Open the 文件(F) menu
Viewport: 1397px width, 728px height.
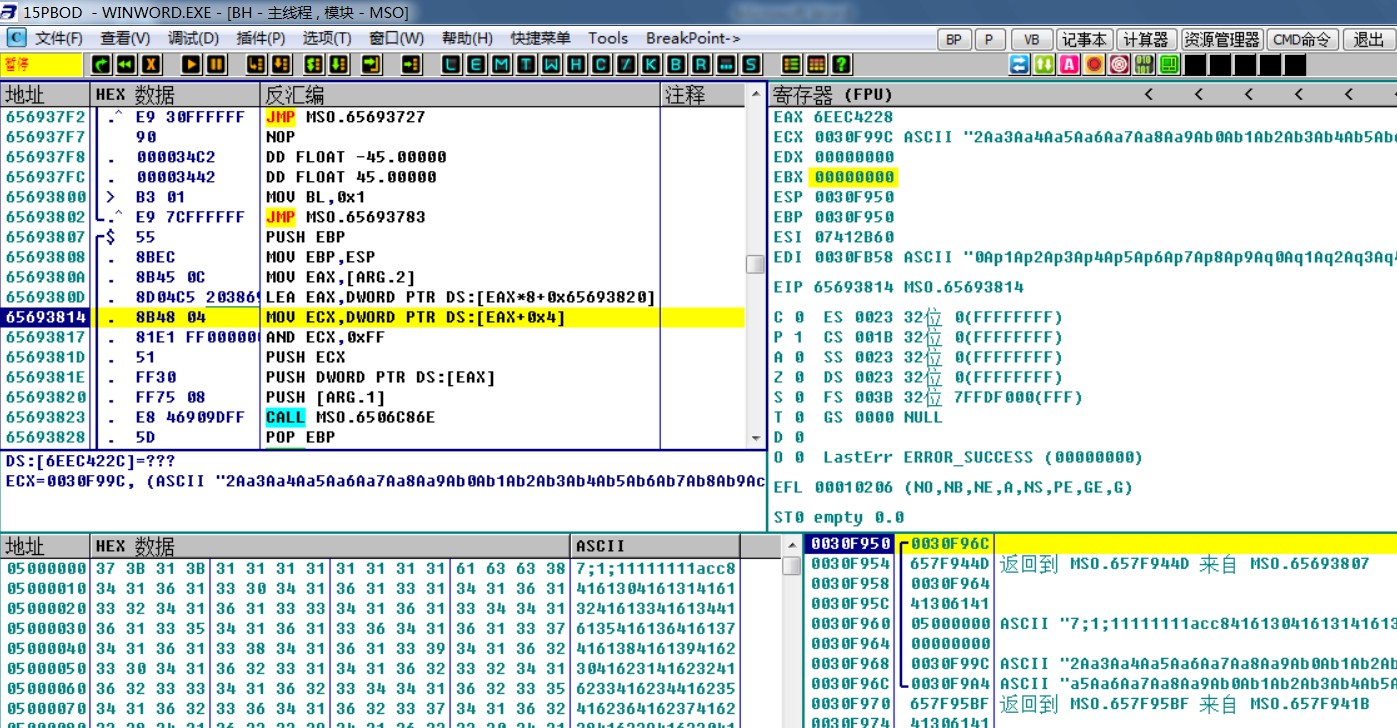(59, 38)
